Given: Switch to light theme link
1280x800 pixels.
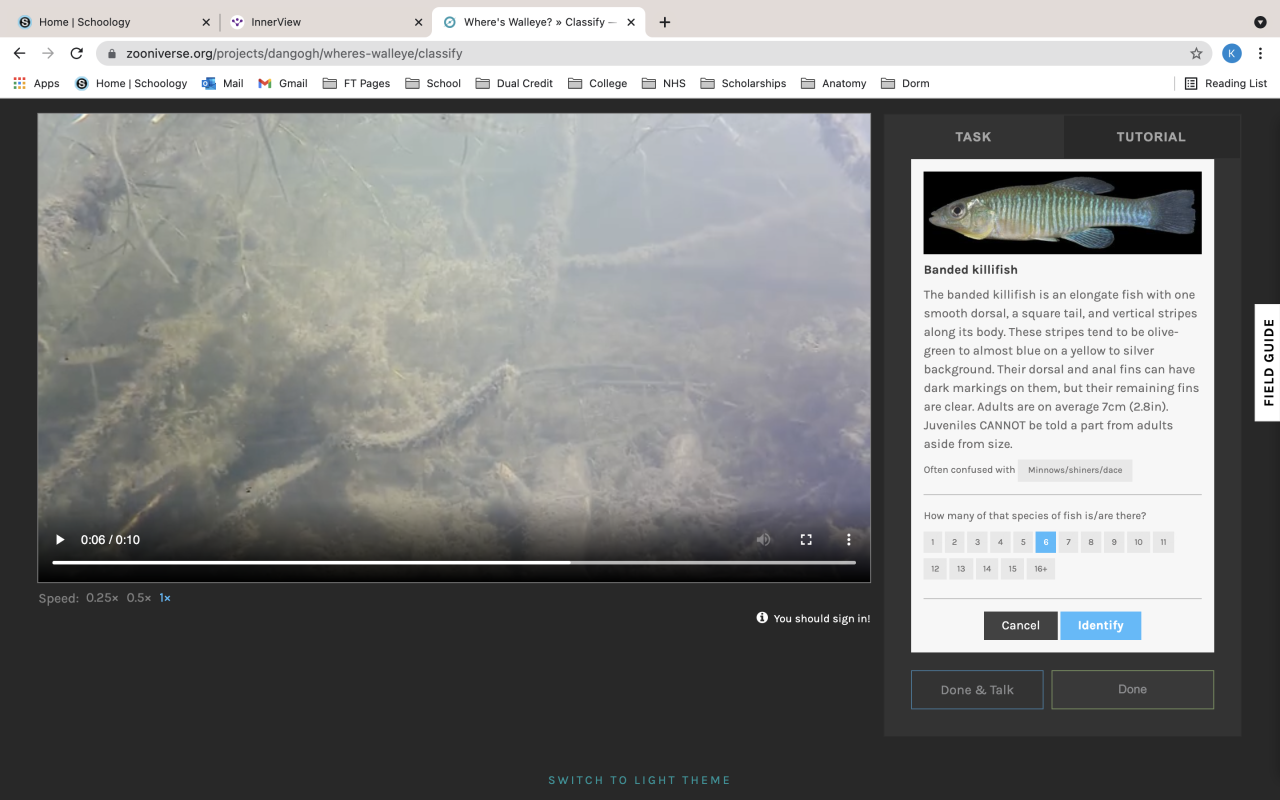Looking at the screenshot, I should point(639,780).
